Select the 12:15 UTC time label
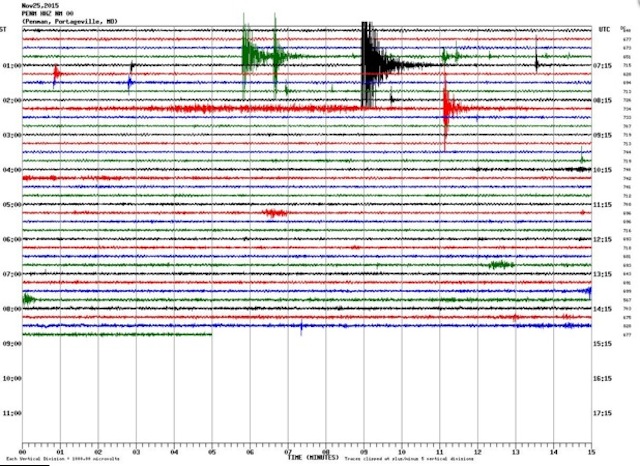 click(602, 240)
